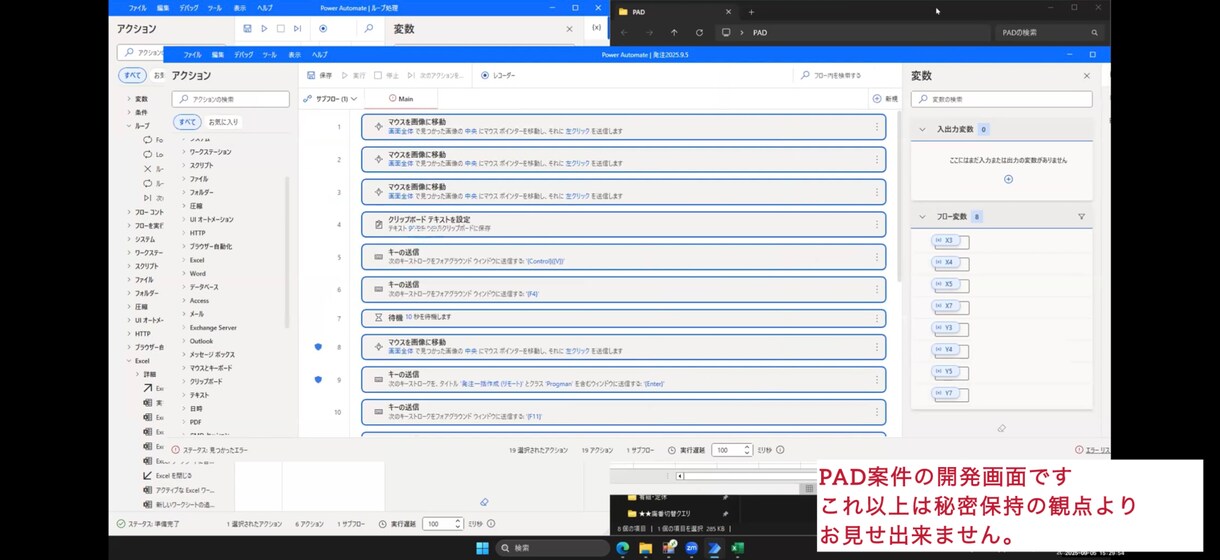Click the アクションの検索 search box

coord(229,99)
